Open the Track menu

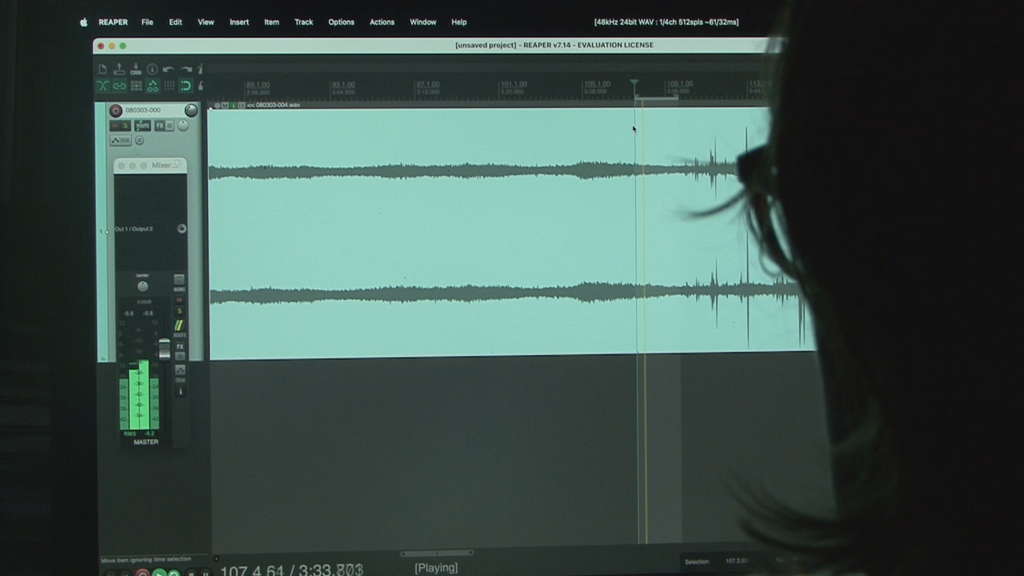coord(303,22)
